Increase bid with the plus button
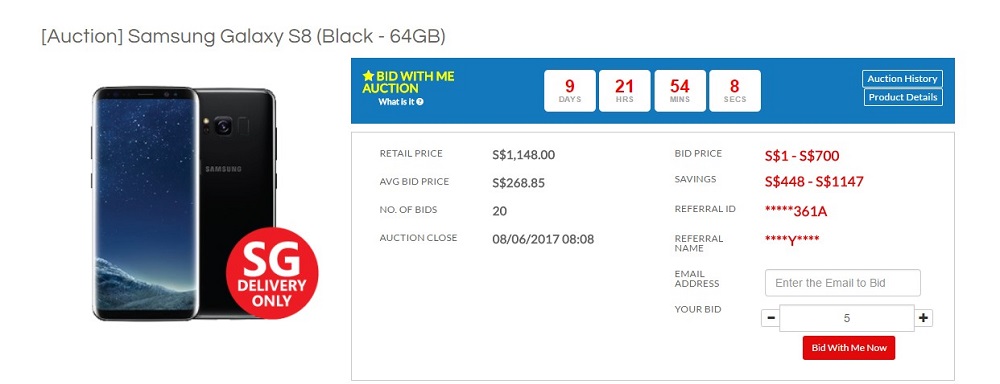Viewport: 1000px width, 384px height. 923,318
